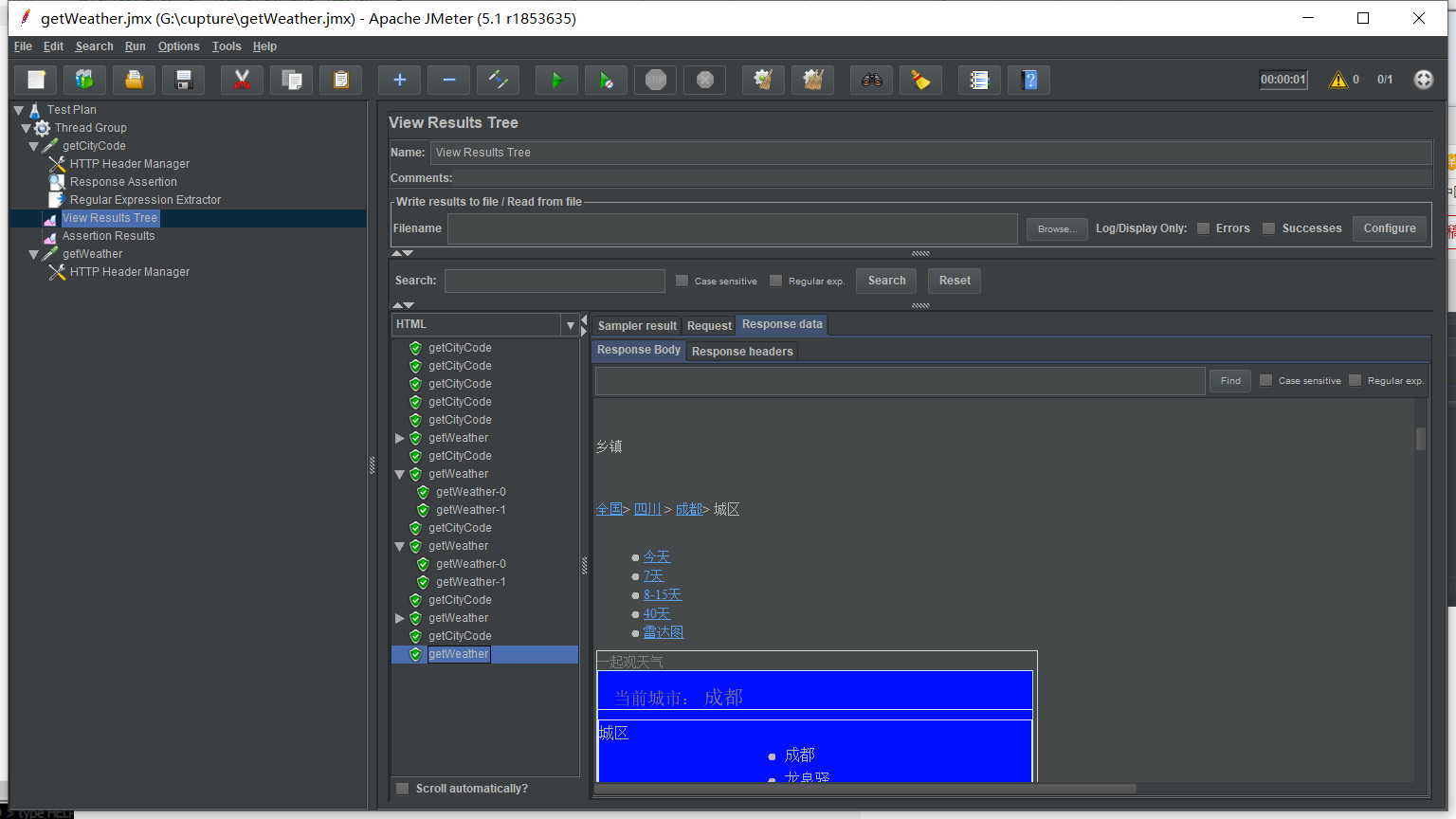
Task: Expand all tree nodes with plus icon
Action: [x=400, y=80]
